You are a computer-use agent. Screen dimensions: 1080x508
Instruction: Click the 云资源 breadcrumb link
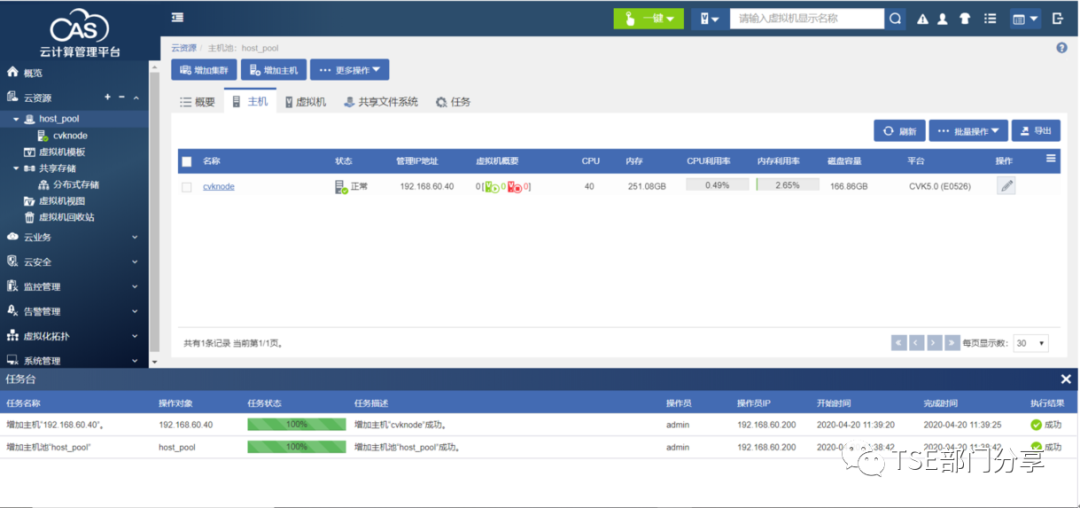pyautogui.click(x=184, y=48)
